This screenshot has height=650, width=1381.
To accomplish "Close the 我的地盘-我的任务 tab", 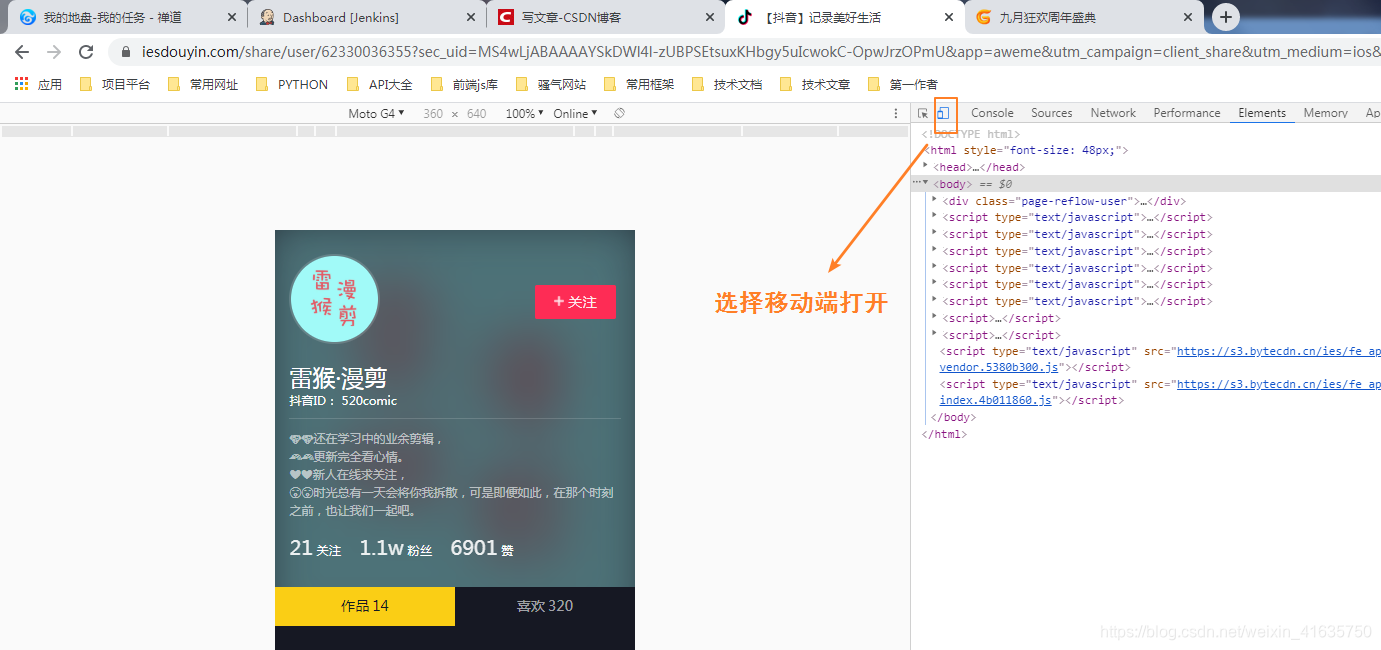I will pos(232,17).
